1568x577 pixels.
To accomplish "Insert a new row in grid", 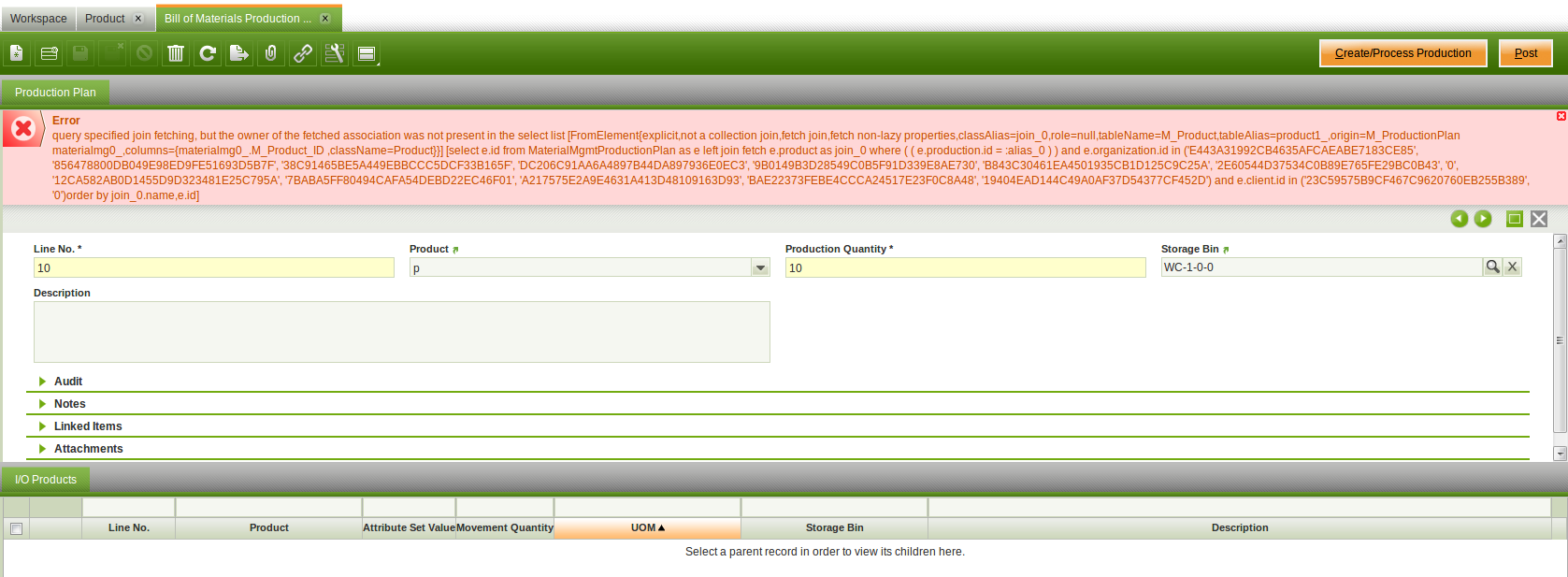I will 49,53.
